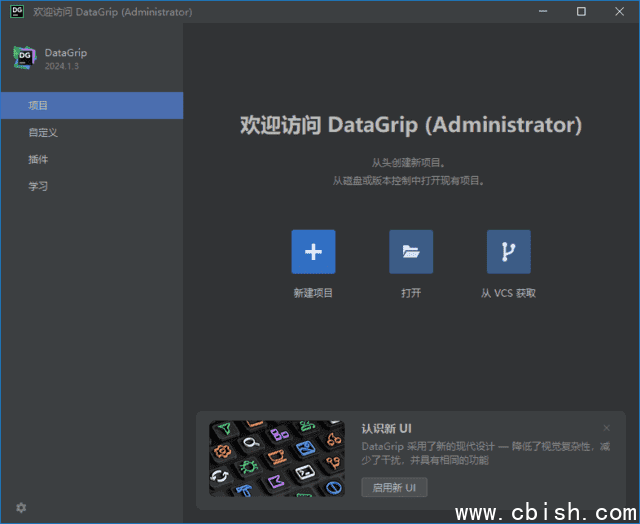Image resolution: width=640 pixels, height=524 pixels.
Task: Click the 新建项目 label
Action: pyautogui.click(x=313, y=293)
